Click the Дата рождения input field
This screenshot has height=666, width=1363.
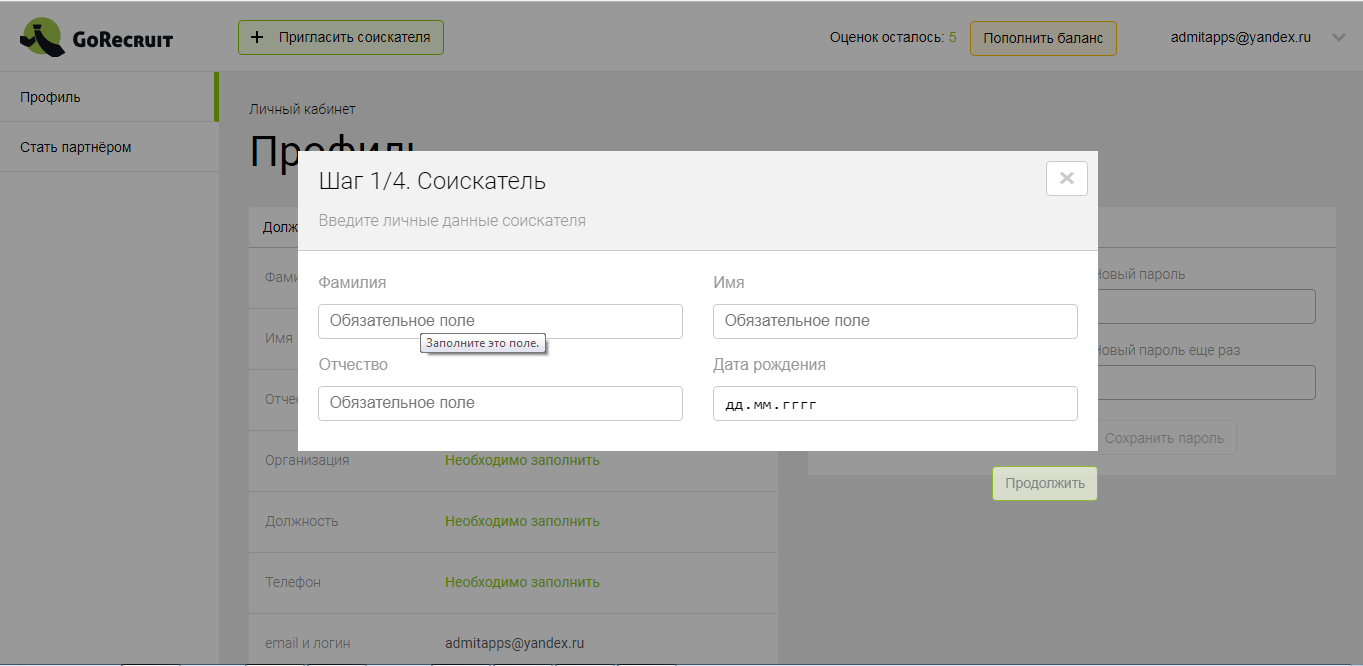point(895,403)
